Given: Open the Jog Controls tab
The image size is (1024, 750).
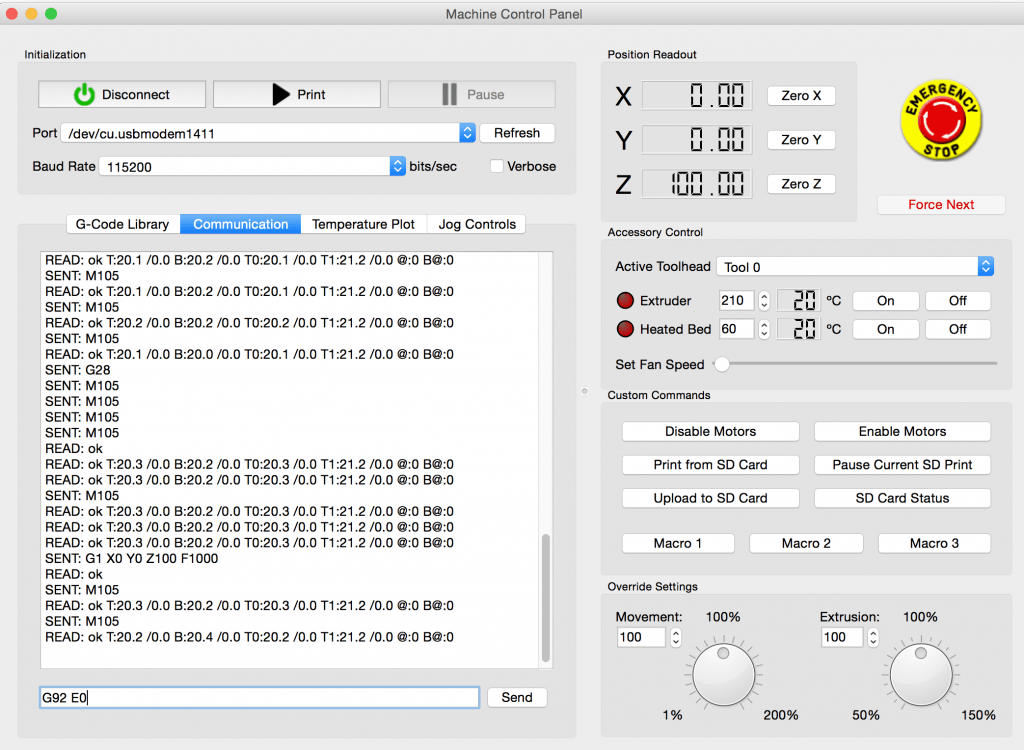Looking at the screenshot, I should [476, 224].
